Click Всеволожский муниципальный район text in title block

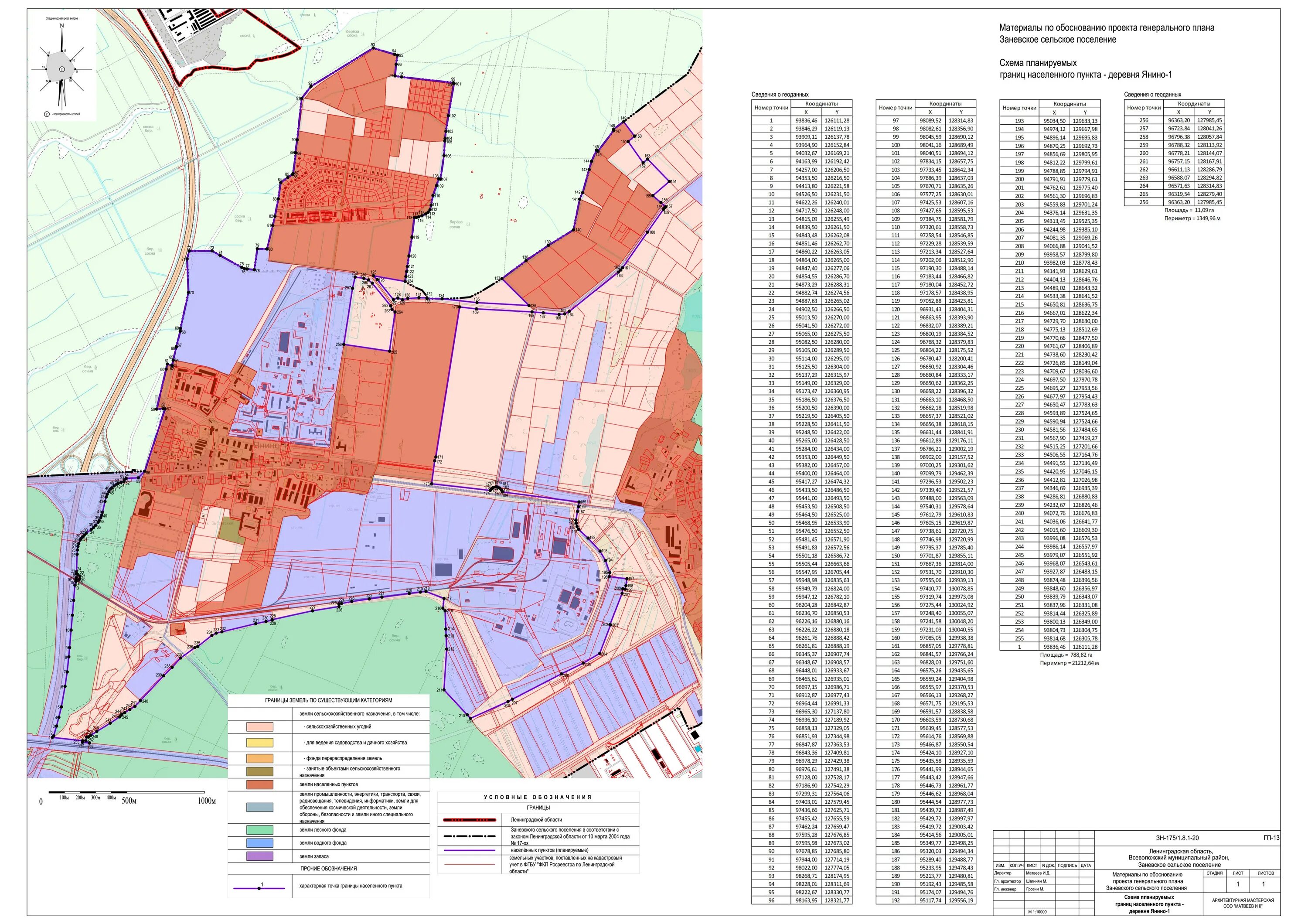coord(1179,857)
